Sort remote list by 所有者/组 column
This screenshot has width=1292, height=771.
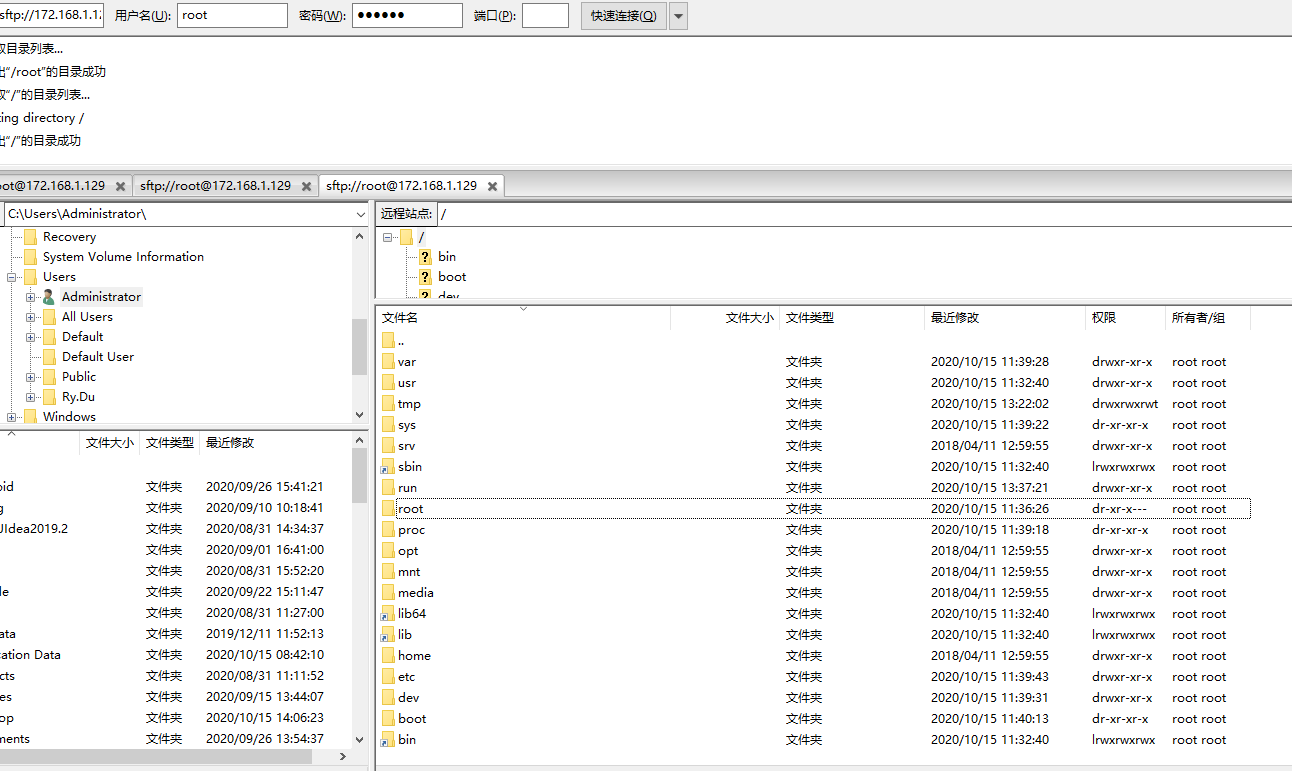click(1208, 318)
